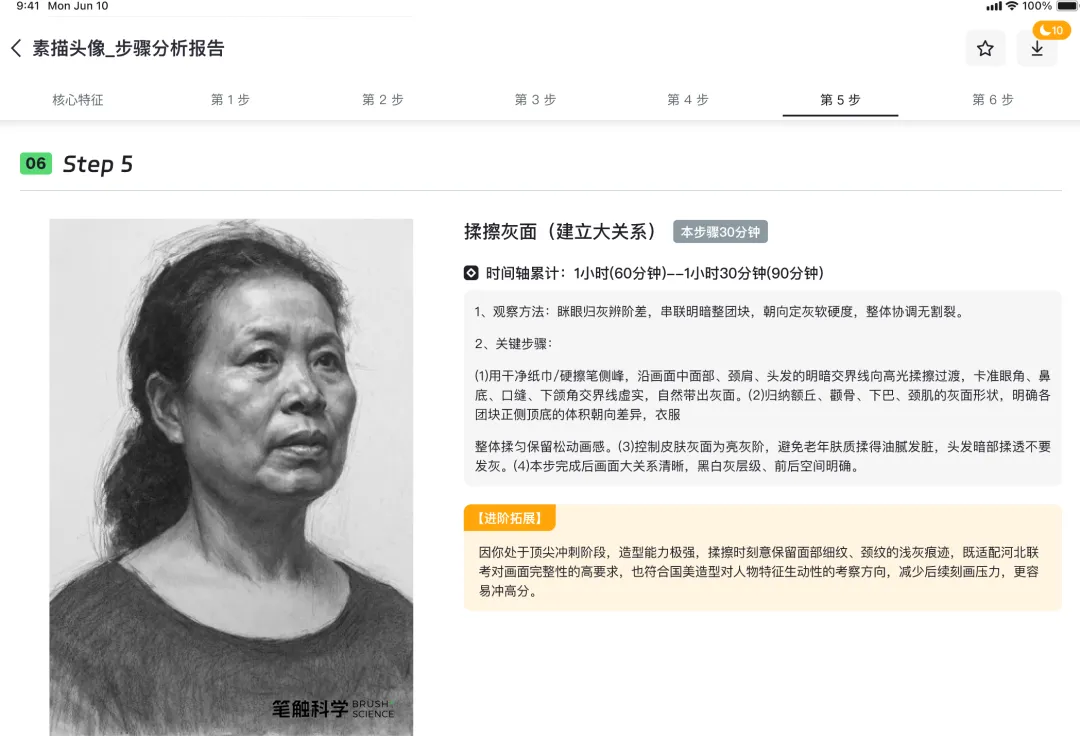
Task: Tap the 【进阶拓展】 label
Action: coord(510,518)
